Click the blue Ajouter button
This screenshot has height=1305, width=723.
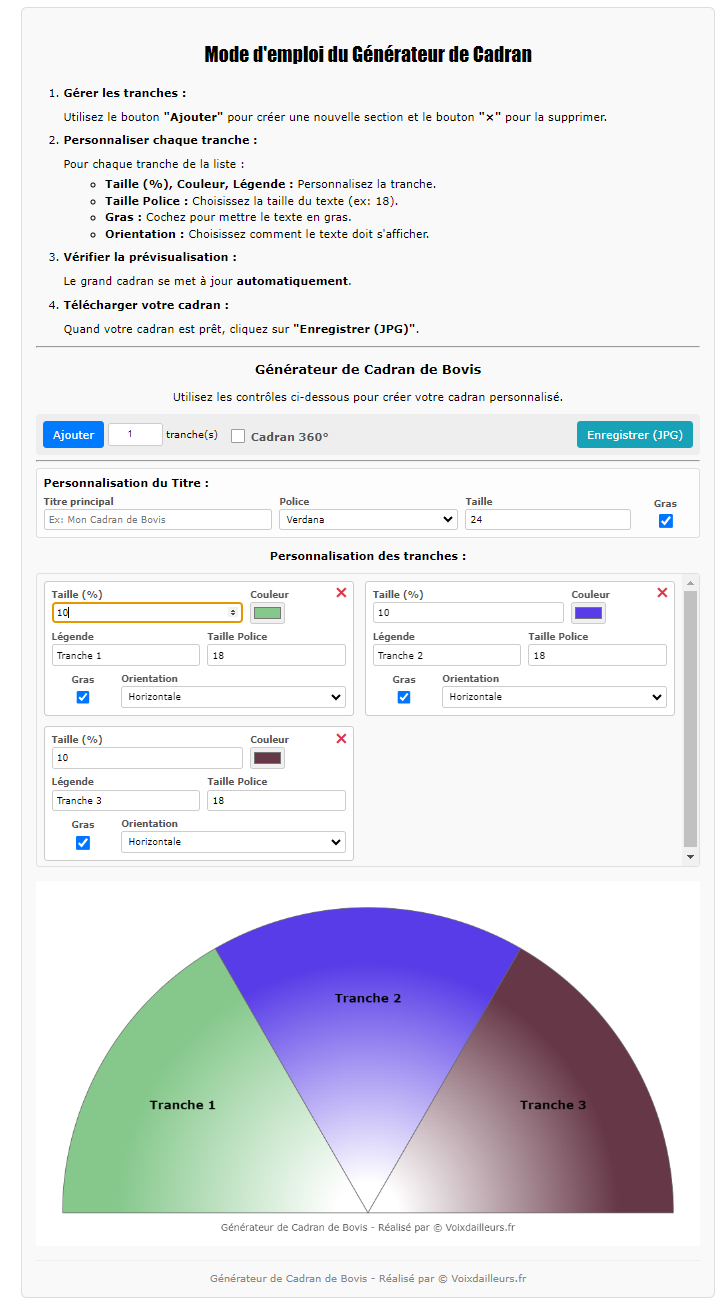pyautogui.click(x=73, y=435)
